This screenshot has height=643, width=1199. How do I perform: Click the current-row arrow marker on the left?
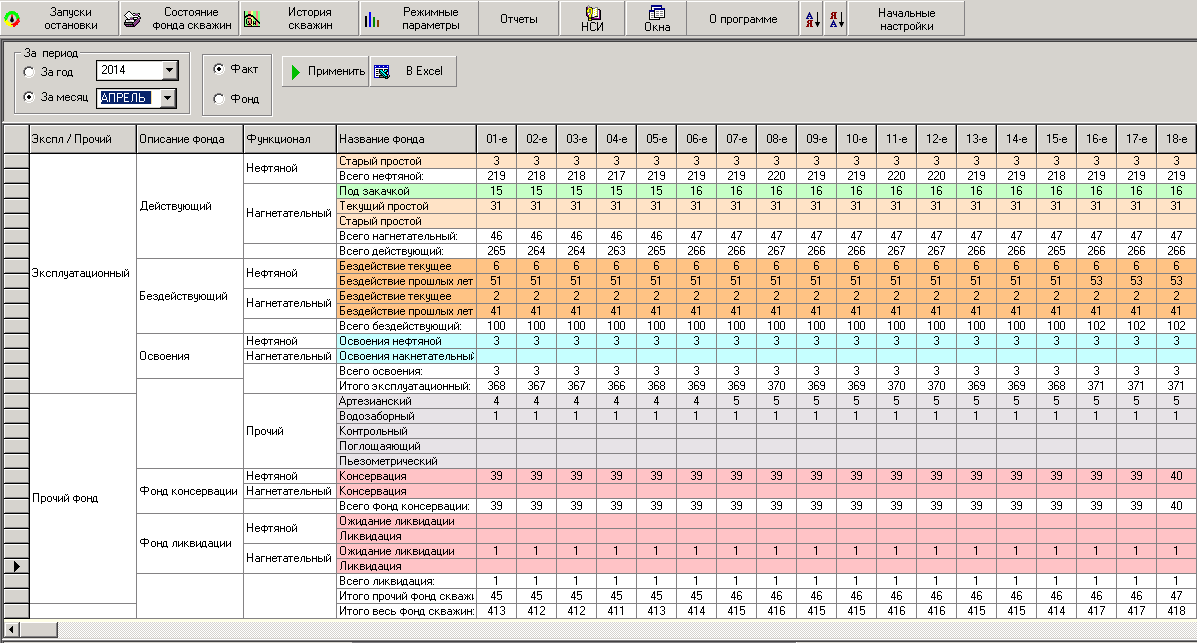coord(16,566)
